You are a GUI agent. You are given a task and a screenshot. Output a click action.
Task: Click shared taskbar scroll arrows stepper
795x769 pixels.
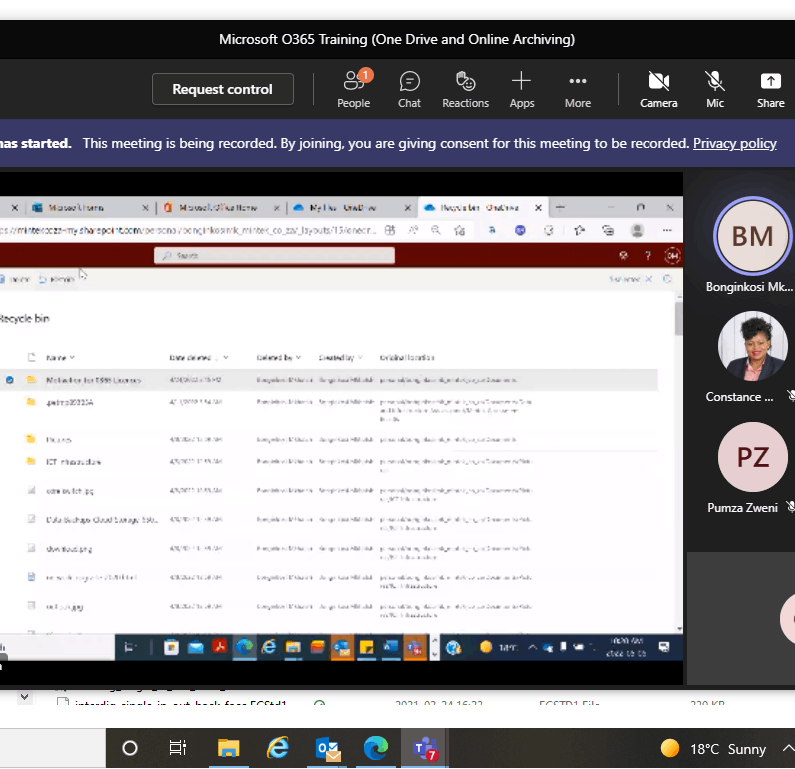coord(434,647)
